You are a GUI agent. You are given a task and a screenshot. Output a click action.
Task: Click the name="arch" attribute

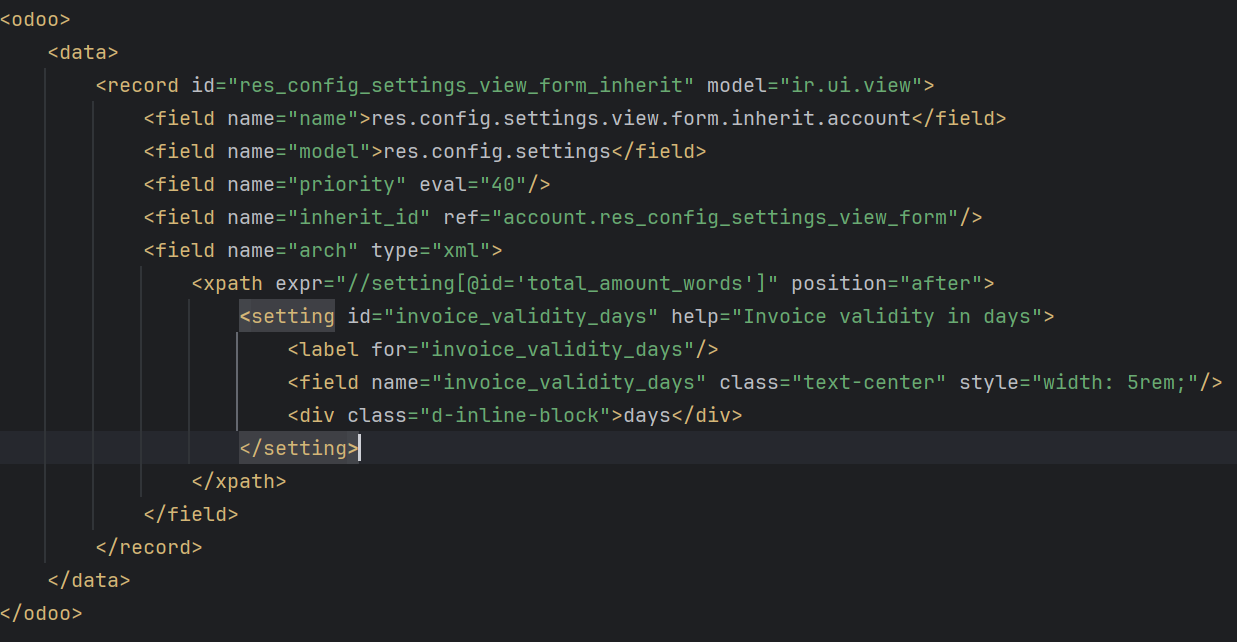click(x=293, y=250)
